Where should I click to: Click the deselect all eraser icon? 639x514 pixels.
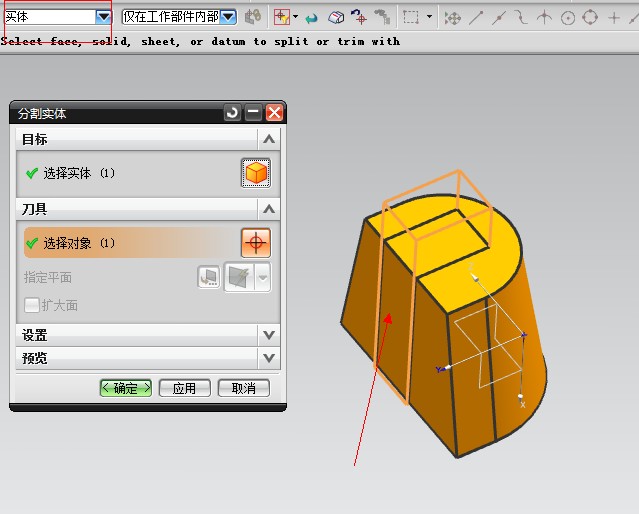coord(336,18)
